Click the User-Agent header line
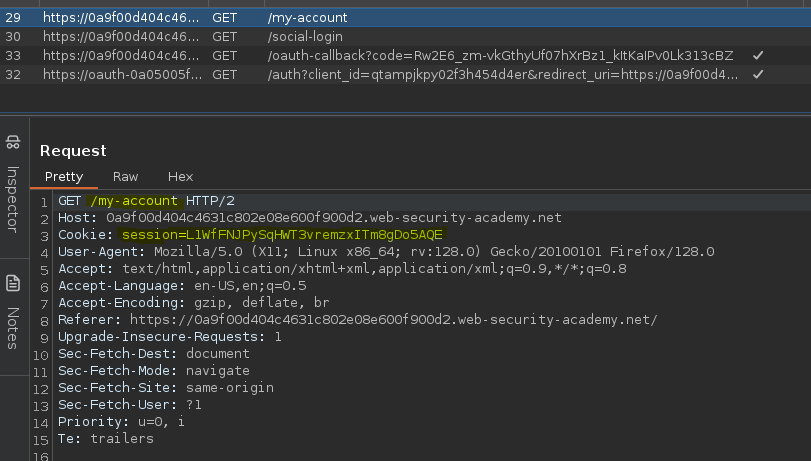 pyautogui.click(x=386, y=252)
